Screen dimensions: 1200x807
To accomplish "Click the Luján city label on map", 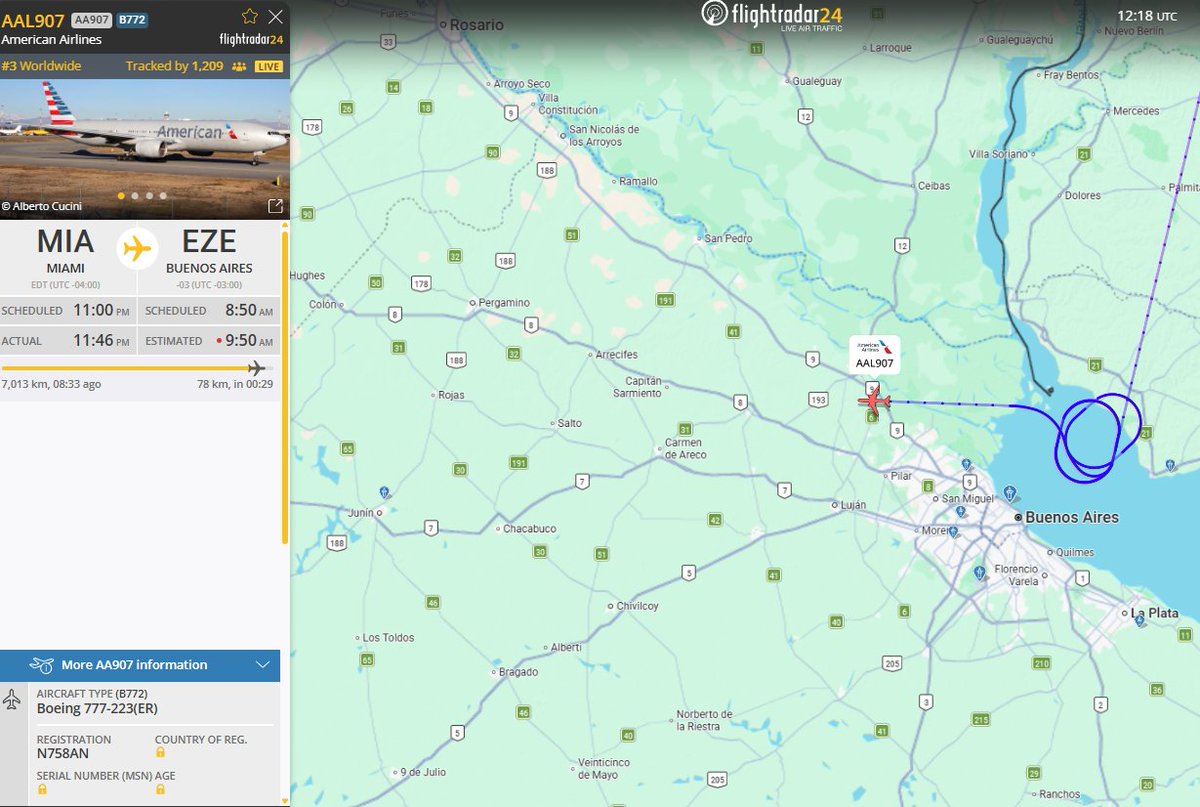I will pos(853,505).
